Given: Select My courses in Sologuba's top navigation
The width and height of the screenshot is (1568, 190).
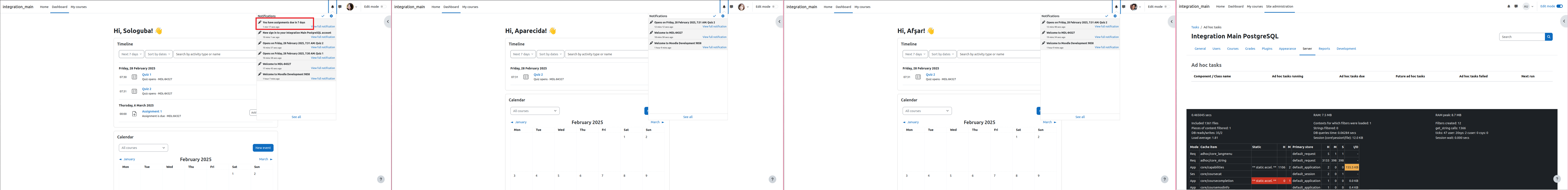Looking at the screenshot, I should coord(79,7).
